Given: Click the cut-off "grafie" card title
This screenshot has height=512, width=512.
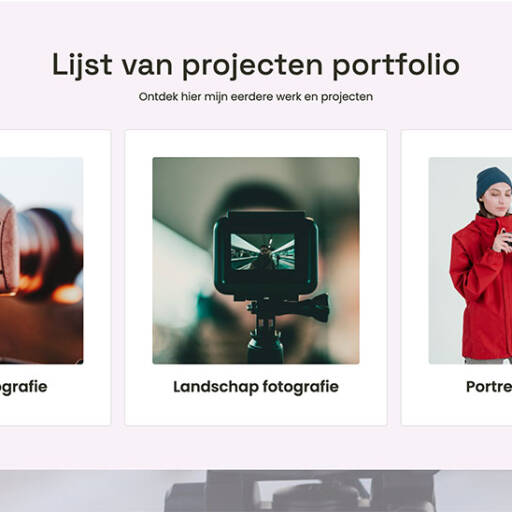Looking at the screenshot, I should click(x=23, y=387).
